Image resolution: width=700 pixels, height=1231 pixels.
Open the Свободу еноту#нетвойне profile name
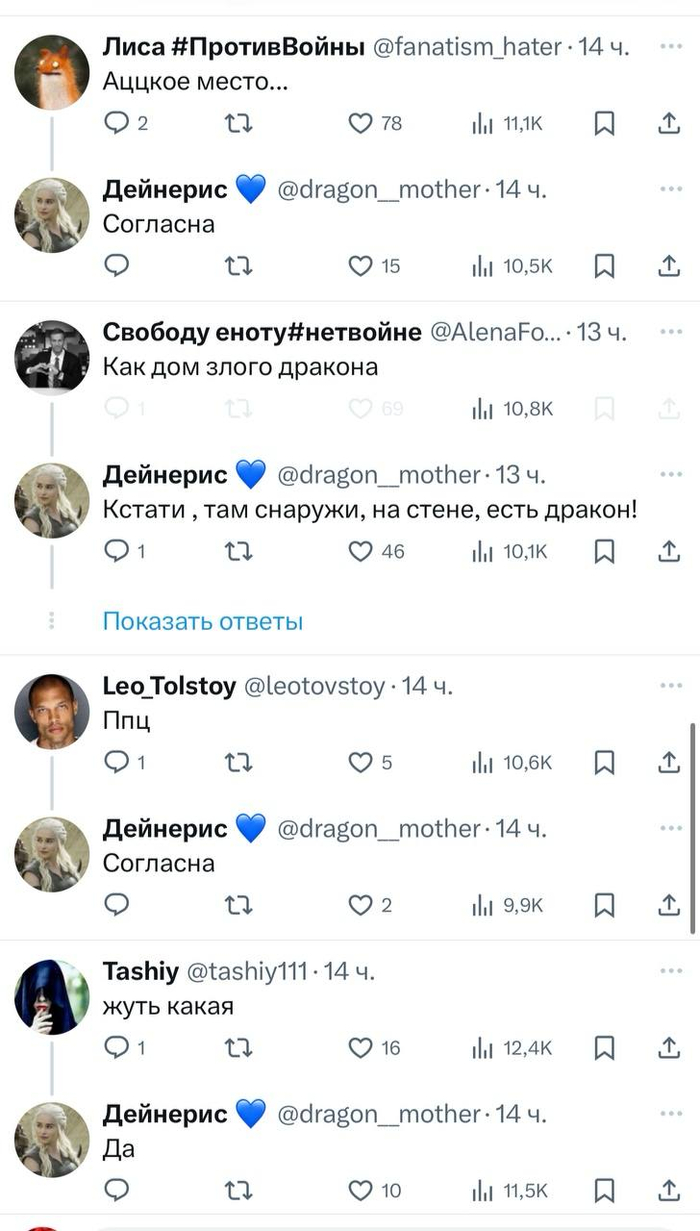262,333
